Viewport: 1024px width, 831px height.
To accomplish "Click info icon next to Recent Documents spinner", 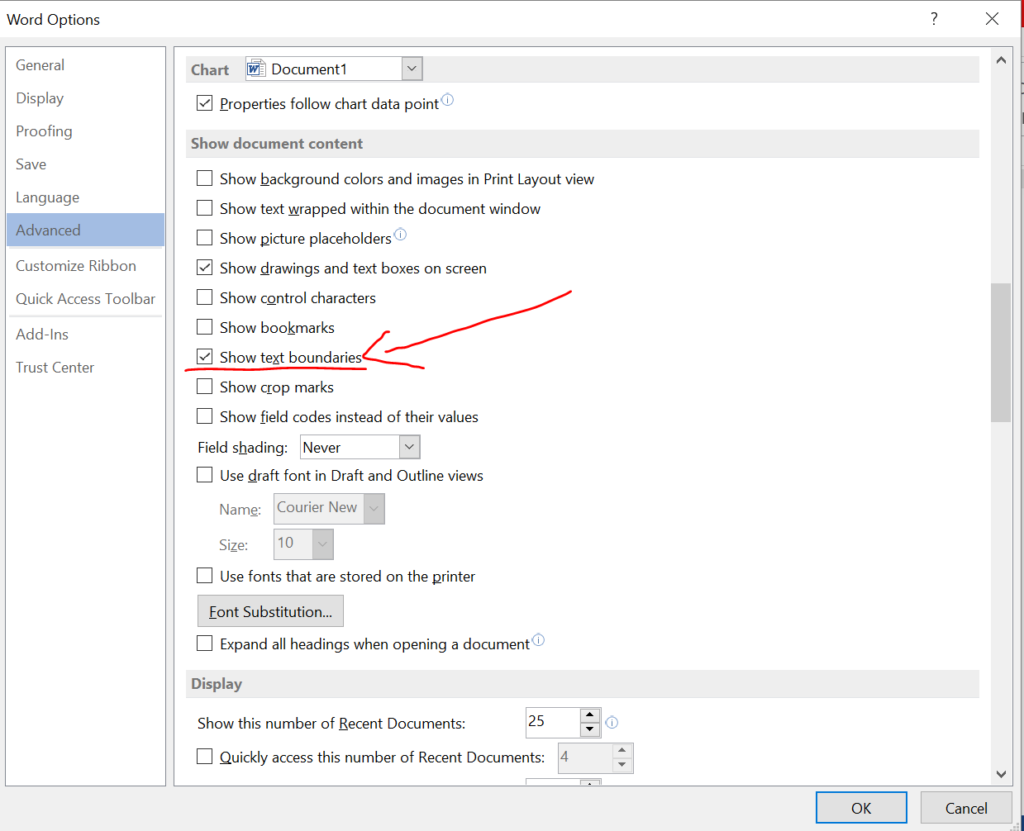I will [x=612, y=723].
